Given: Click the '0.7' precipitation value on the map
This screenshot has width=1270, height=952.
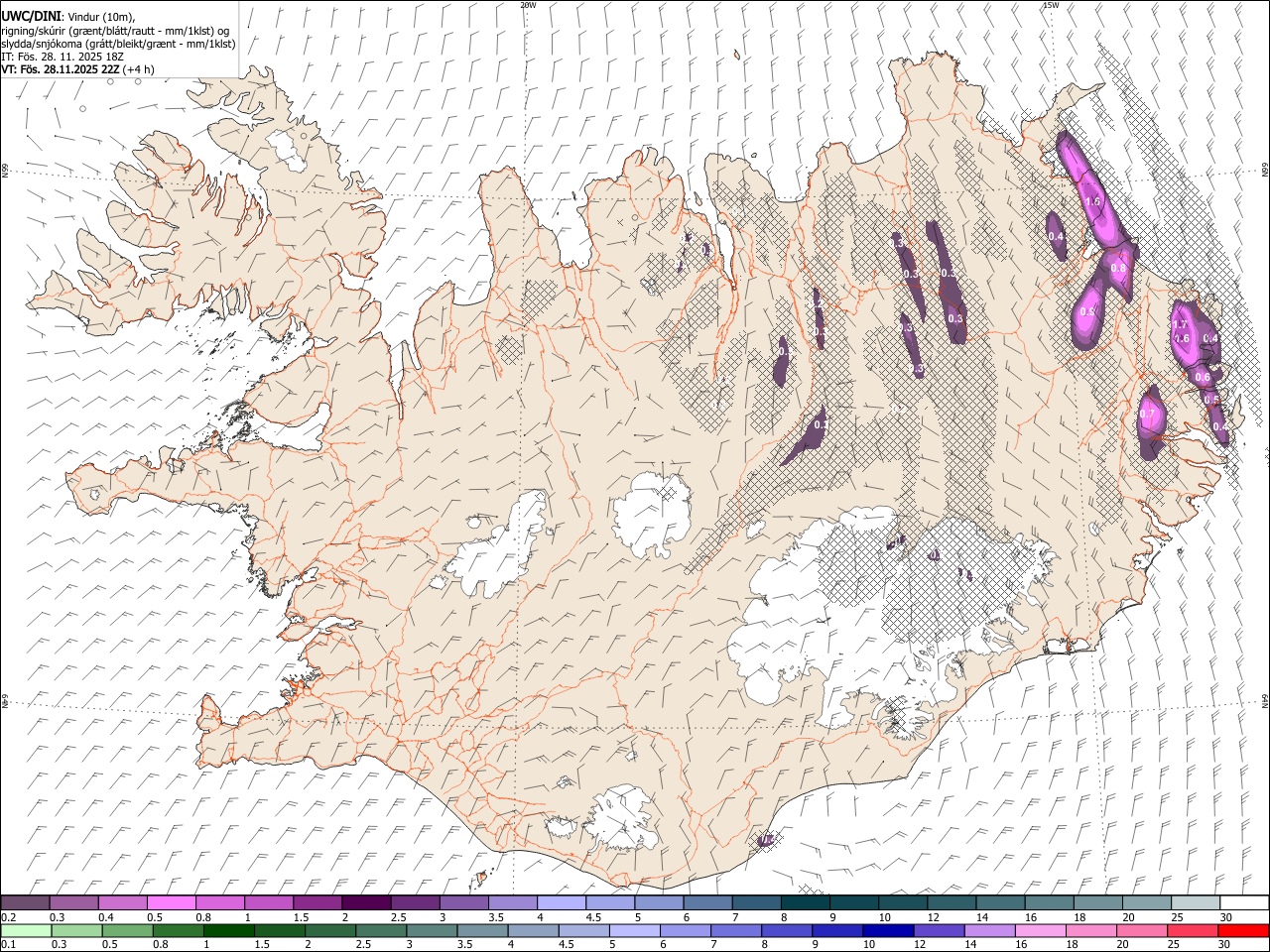Looking at the screenshot, I should (1149, 414).
